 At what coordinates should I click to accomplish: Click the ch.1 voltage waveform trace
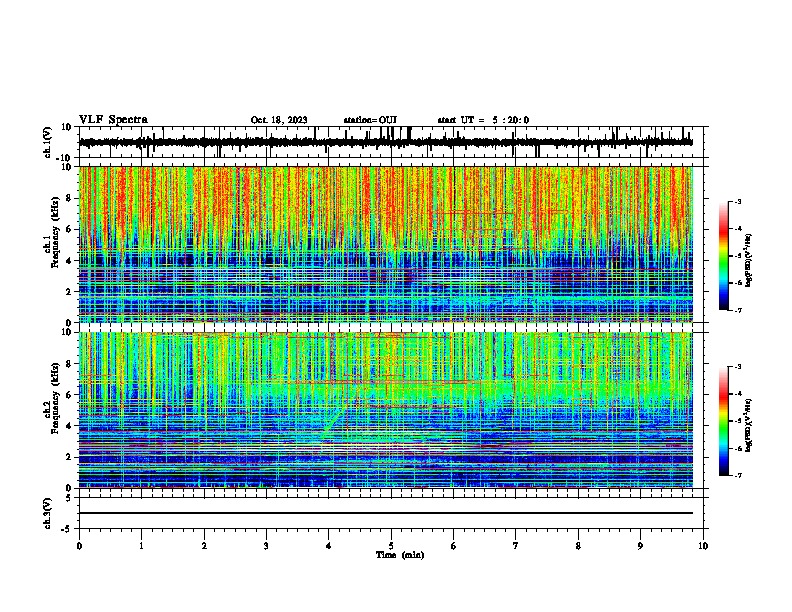tap(385, 142)
